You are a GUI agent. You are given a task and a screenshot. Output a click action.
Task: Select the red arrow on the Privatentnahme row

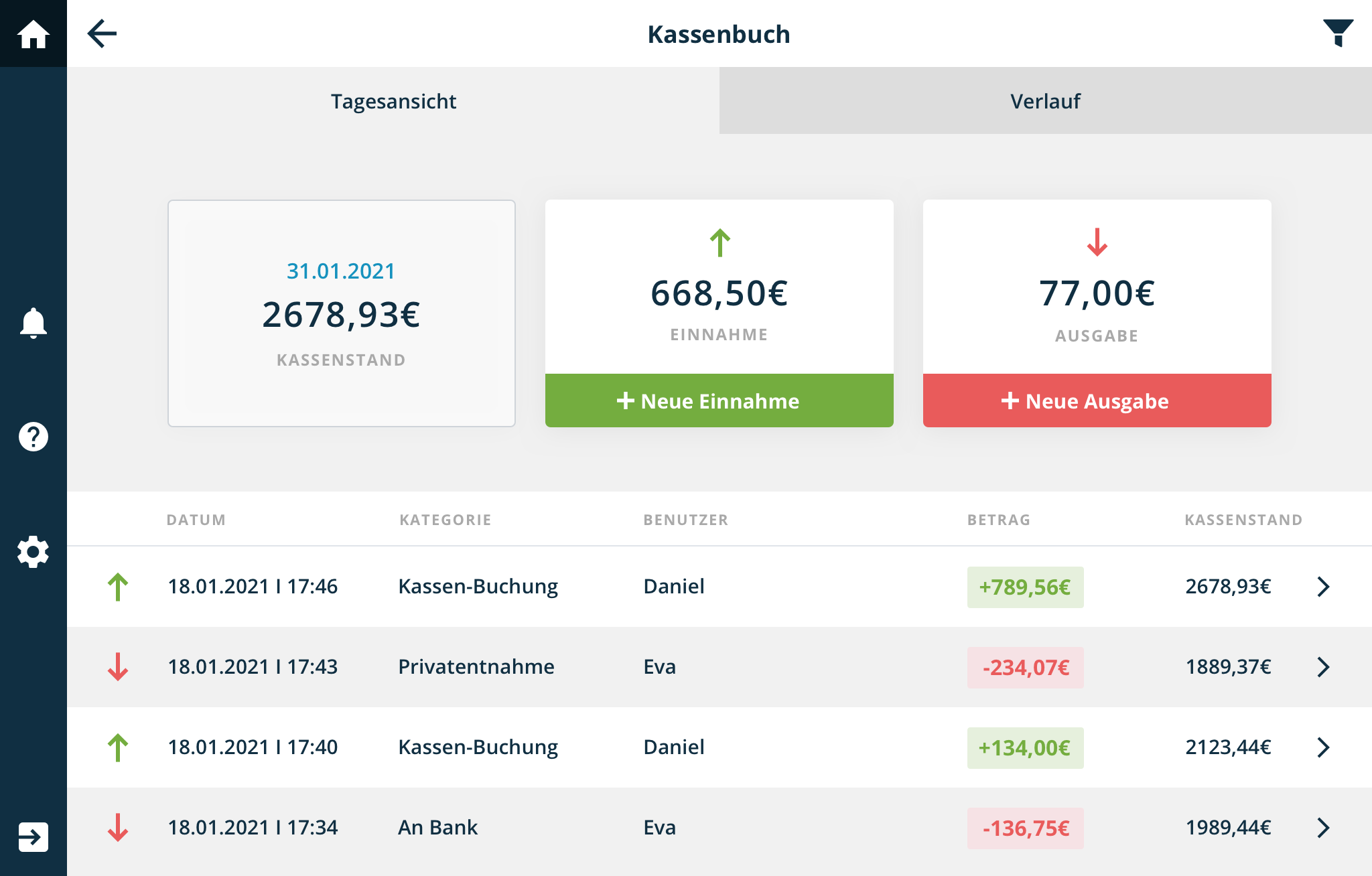click(x=118, y=666)
